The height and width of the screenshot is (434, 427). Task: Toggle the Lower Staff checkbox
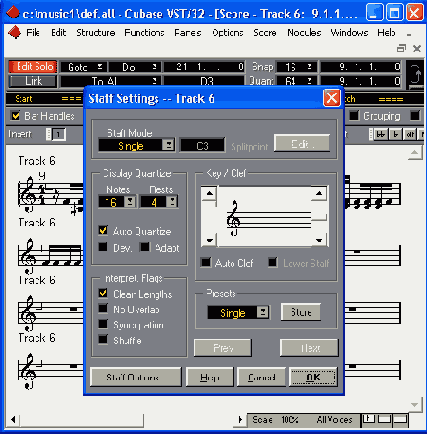click(x=273, y=262)
